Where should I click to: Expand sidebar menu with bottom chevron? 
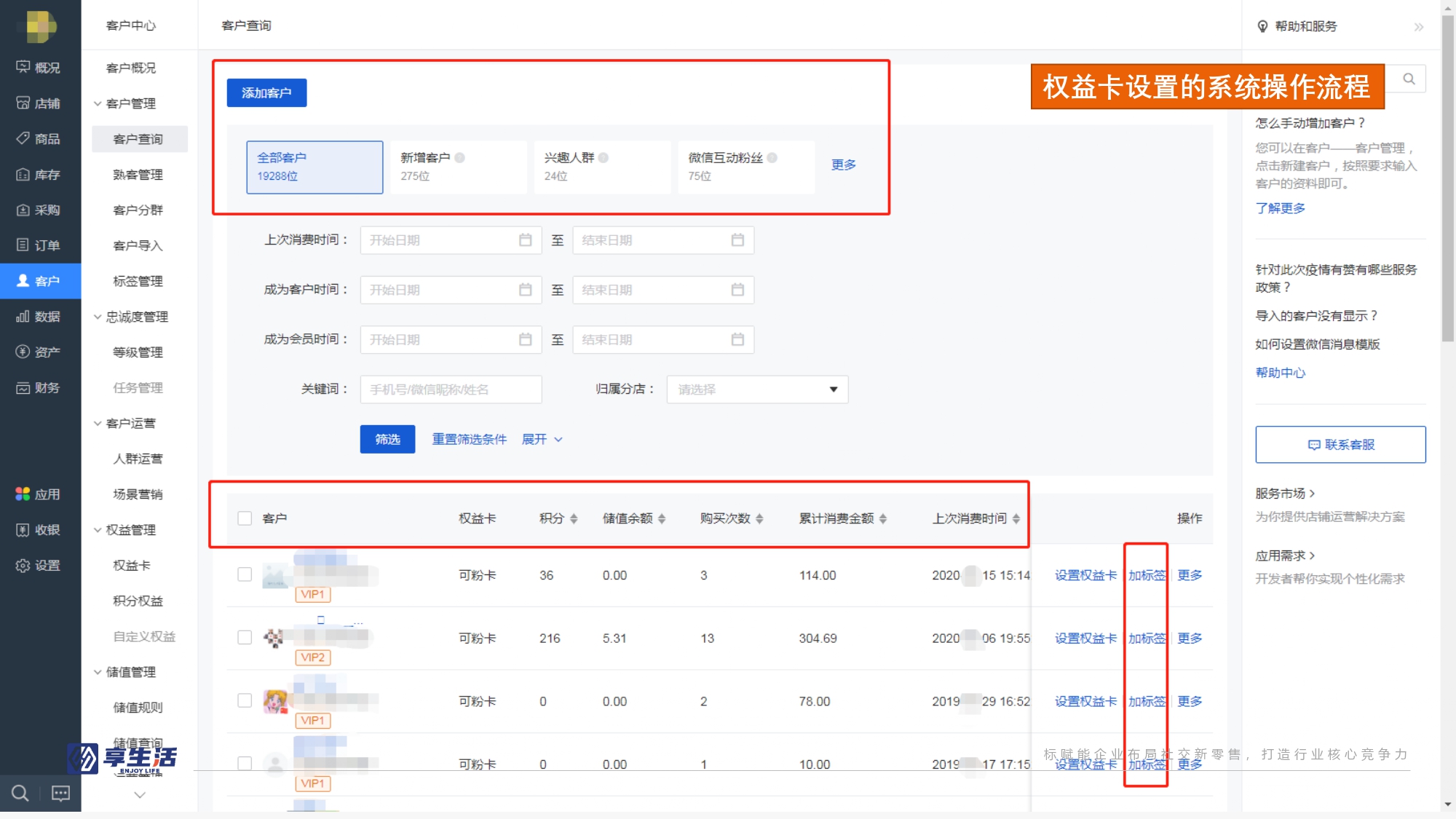pyautogui.click(x=140, y=795)
